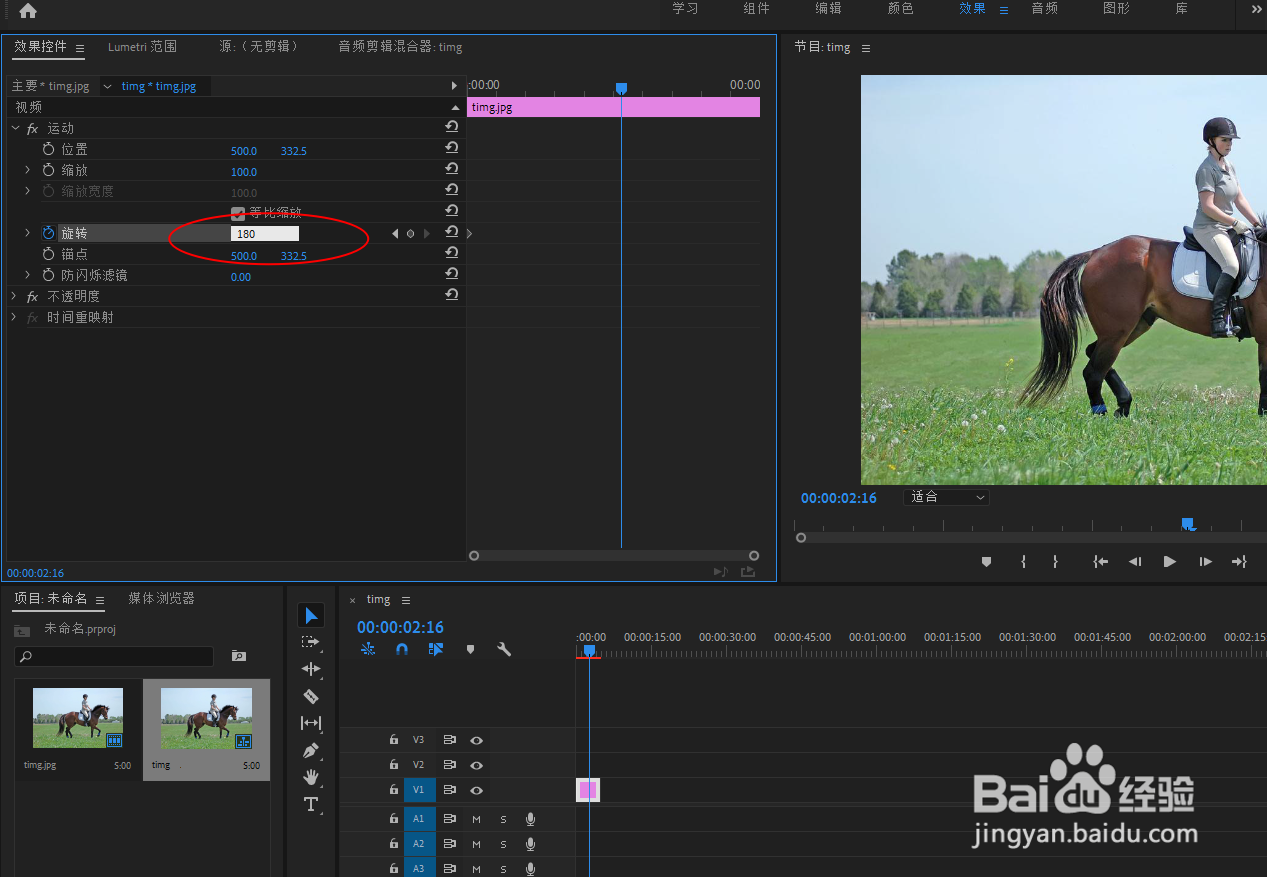Collapse the 运动 effect group
Viewport: 1267px width, 877px height.
(15, 128)
